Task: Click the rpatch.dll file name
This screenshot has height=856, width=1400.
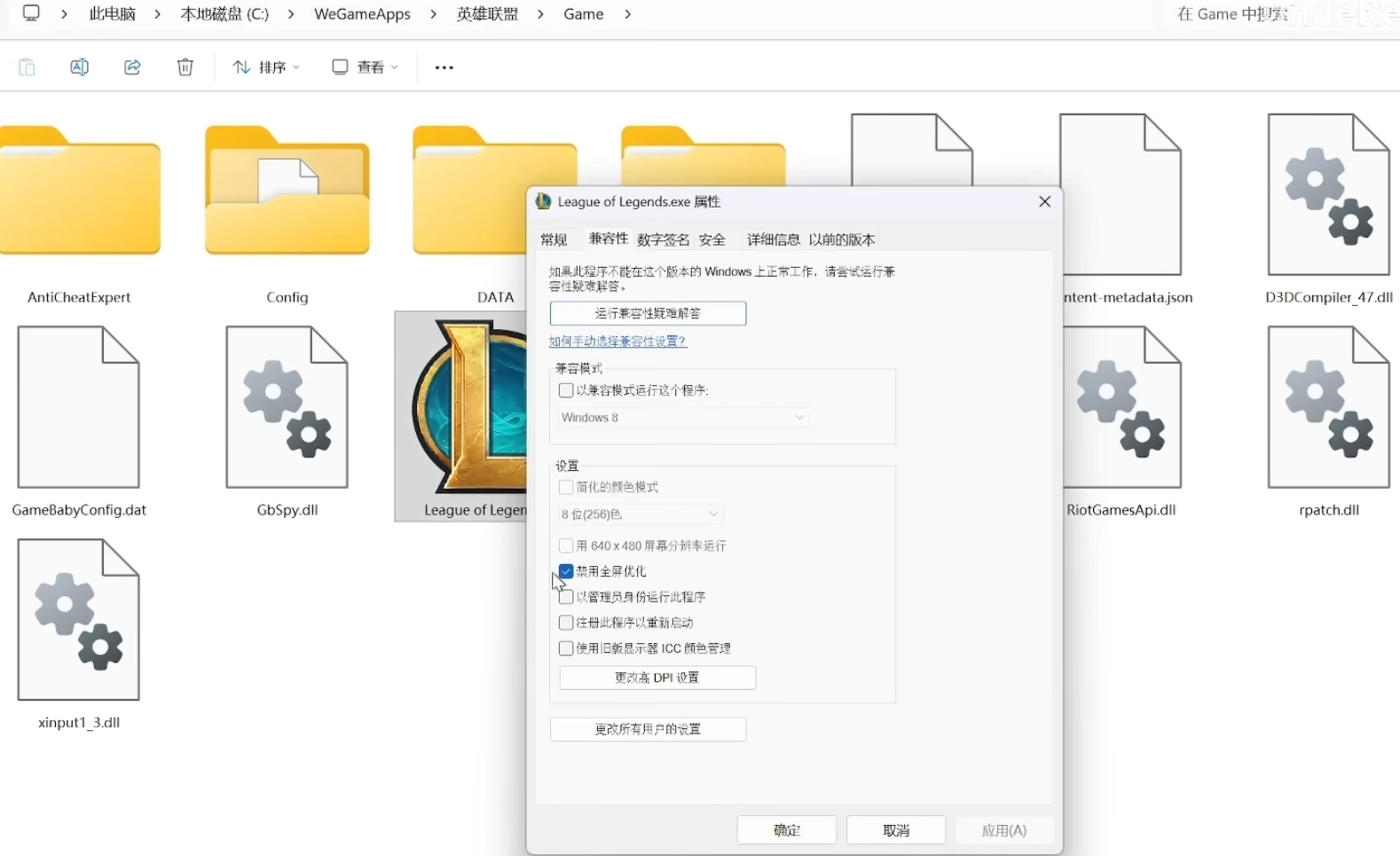Action: 1329,510
